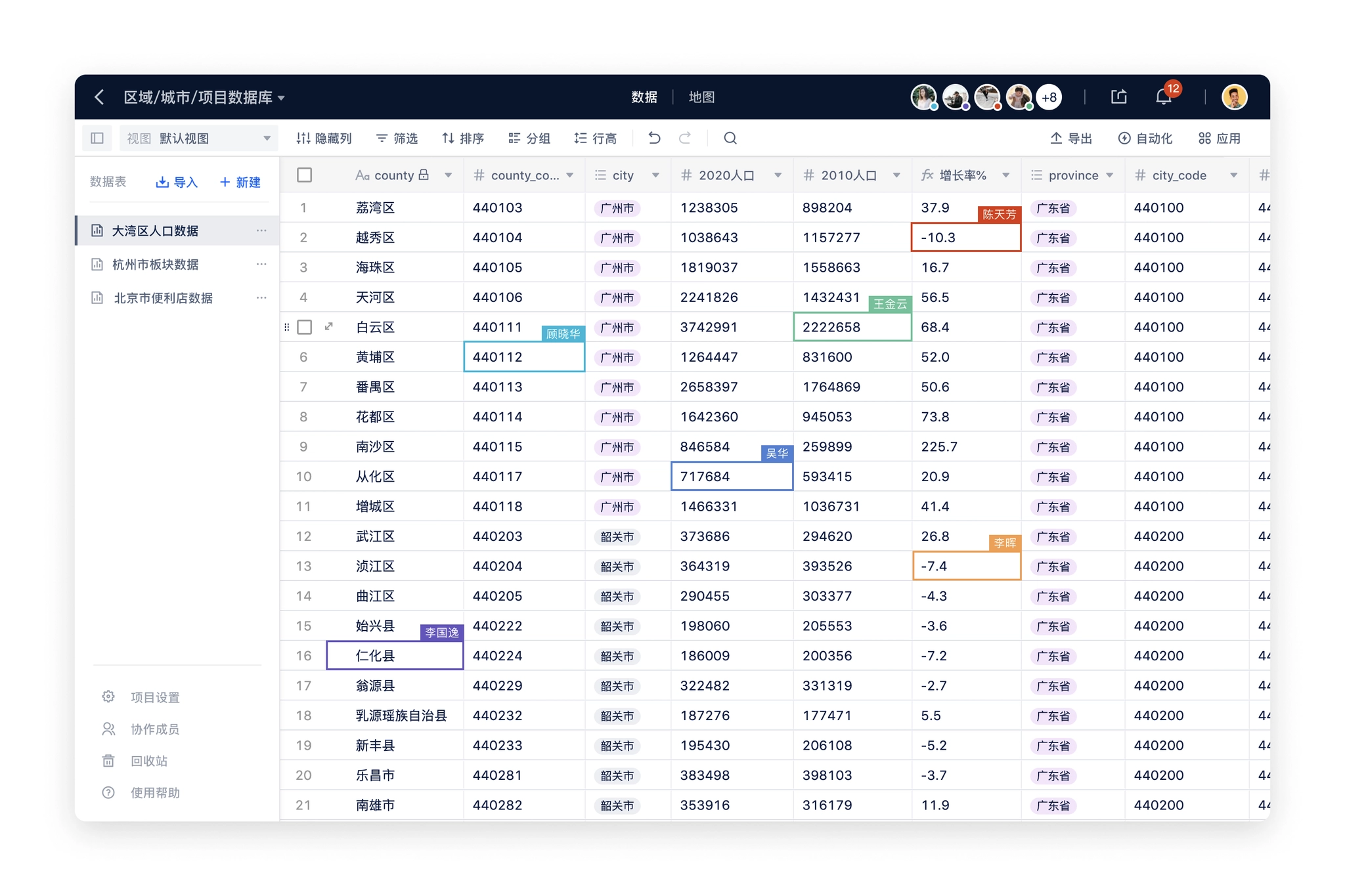Toggle the sidebar panel icon
1345x896 pixels.
tap(97, 138)
